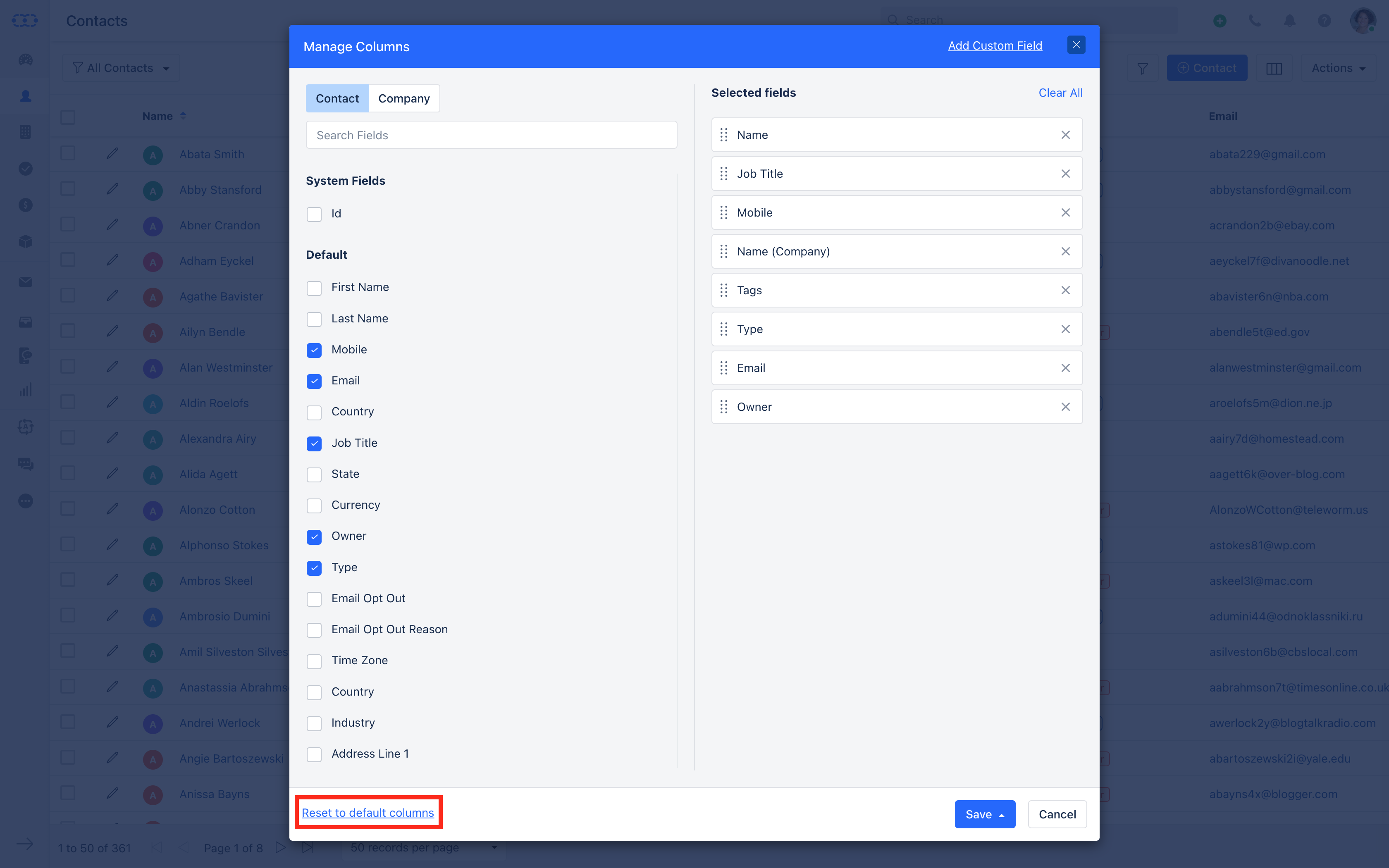Uncheck the Email field
Screen dimensions: 1389x868
[314, 381]
